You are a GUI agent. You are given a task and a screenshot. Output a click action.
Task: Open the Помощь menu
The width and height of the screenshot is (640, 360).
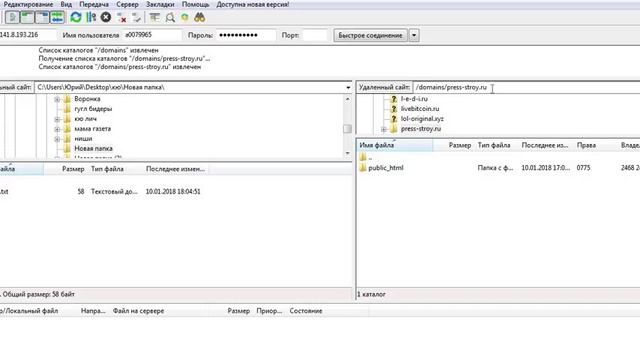(195, 4)
